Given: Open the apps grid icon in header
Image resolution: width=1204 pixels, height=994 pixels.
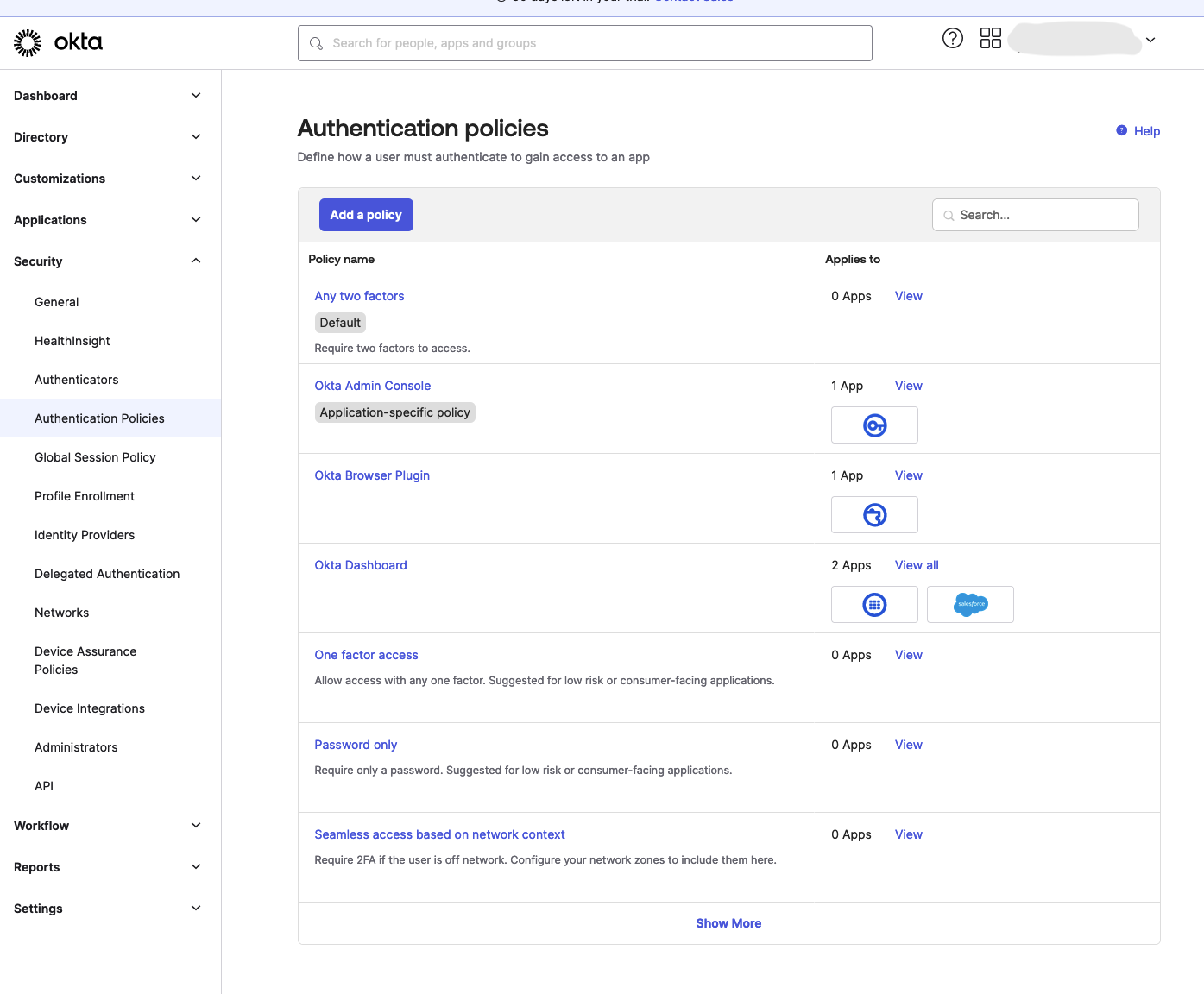Looking at the screenshot, I should pyautogui.click(x=991, y=38).
